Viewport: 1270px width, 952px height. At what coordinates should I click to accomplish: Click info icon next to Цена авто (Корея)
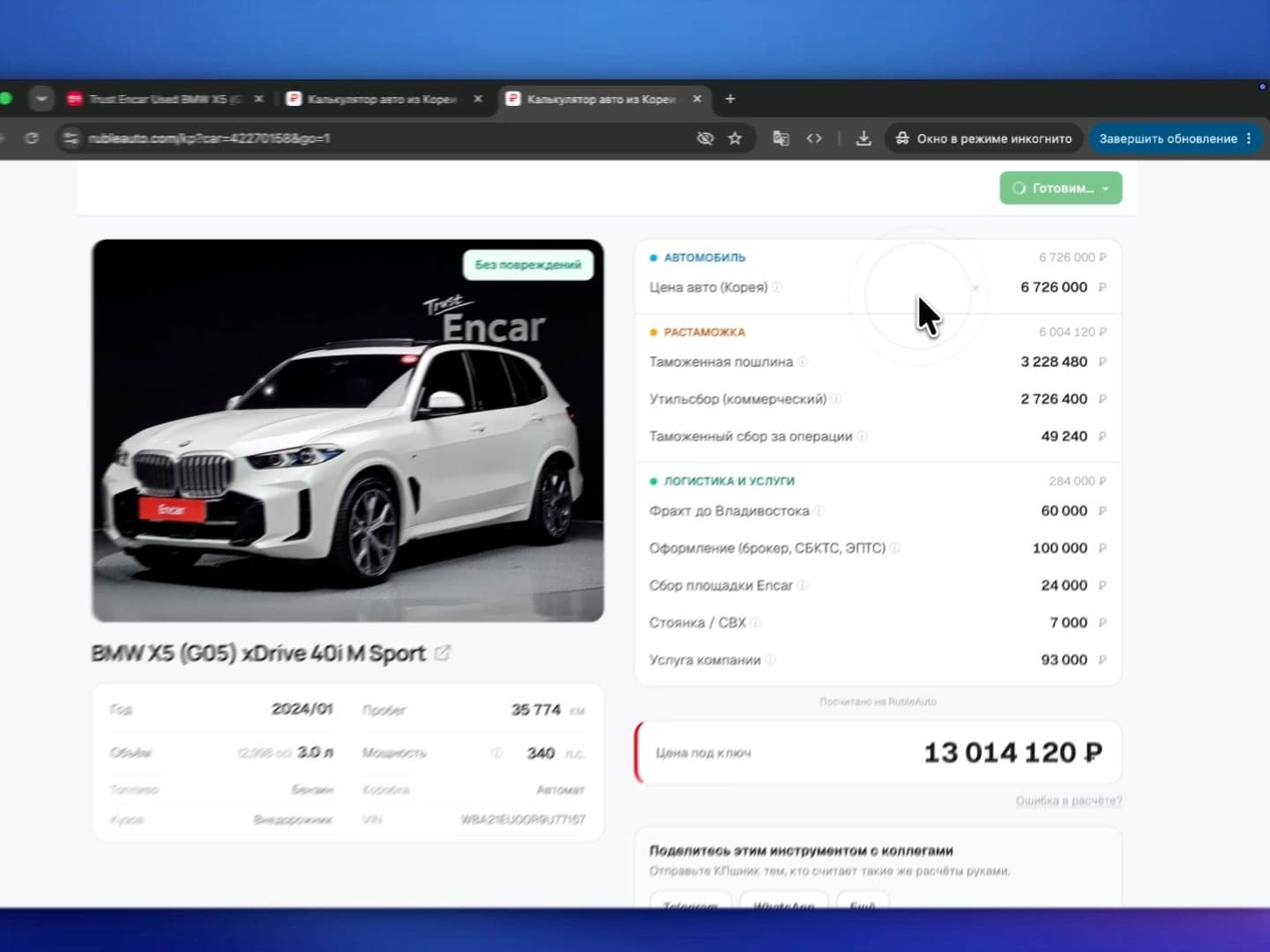[777, 287]
